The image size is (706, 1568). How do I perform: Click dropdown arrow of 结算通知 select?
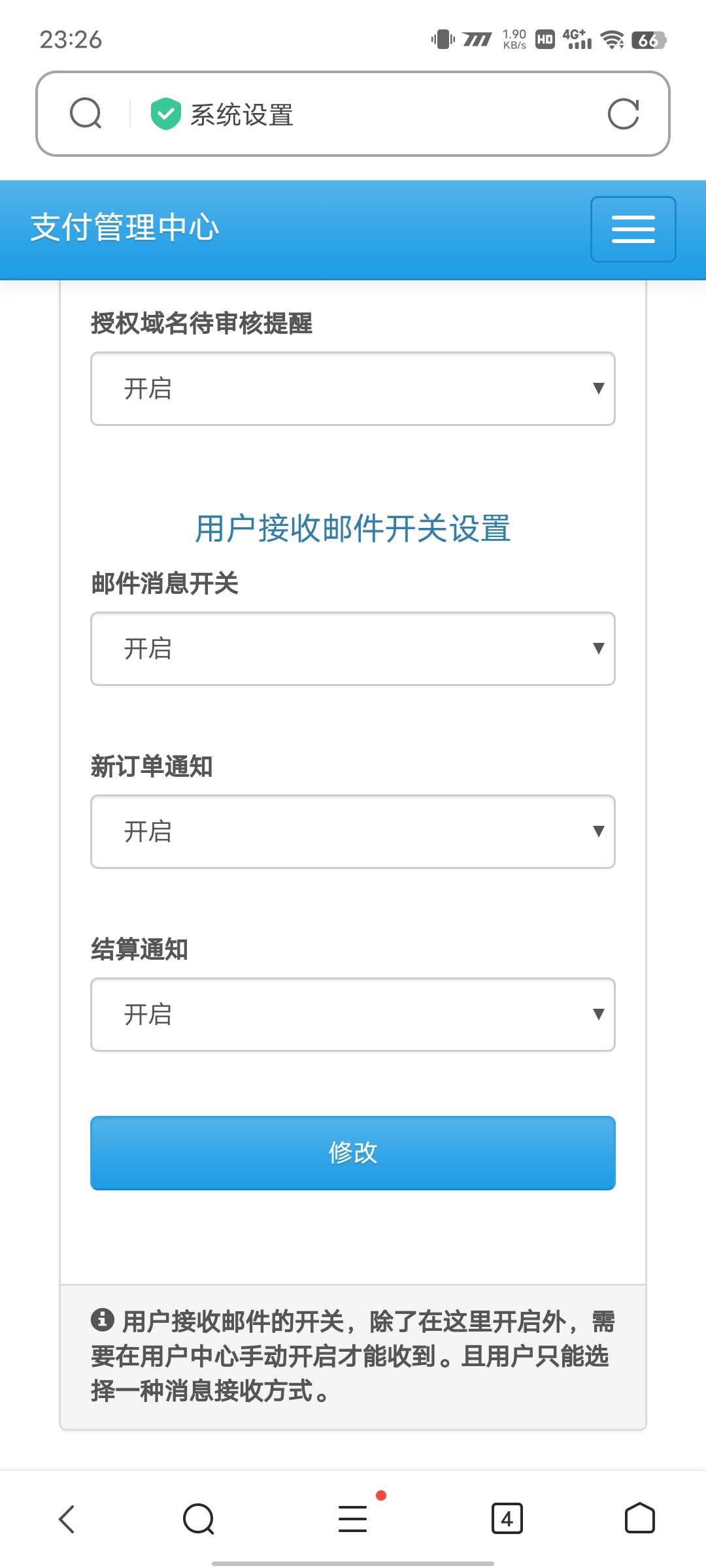tap(598, 1014)
